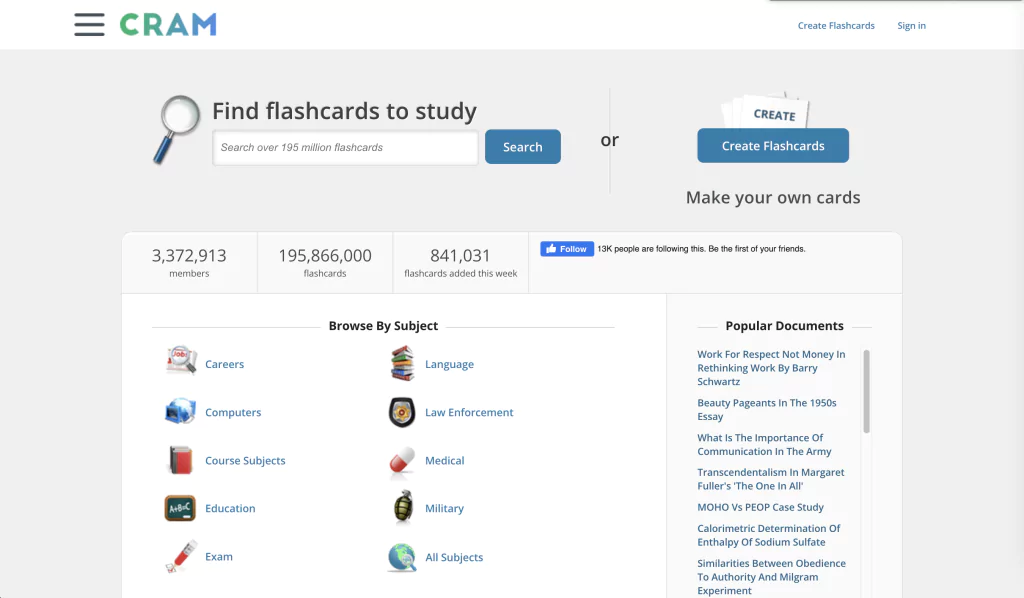Click the 'Make your own cards' text
Image resolution: width=1024 pixels, height=598 pixels.
(773, 198)
